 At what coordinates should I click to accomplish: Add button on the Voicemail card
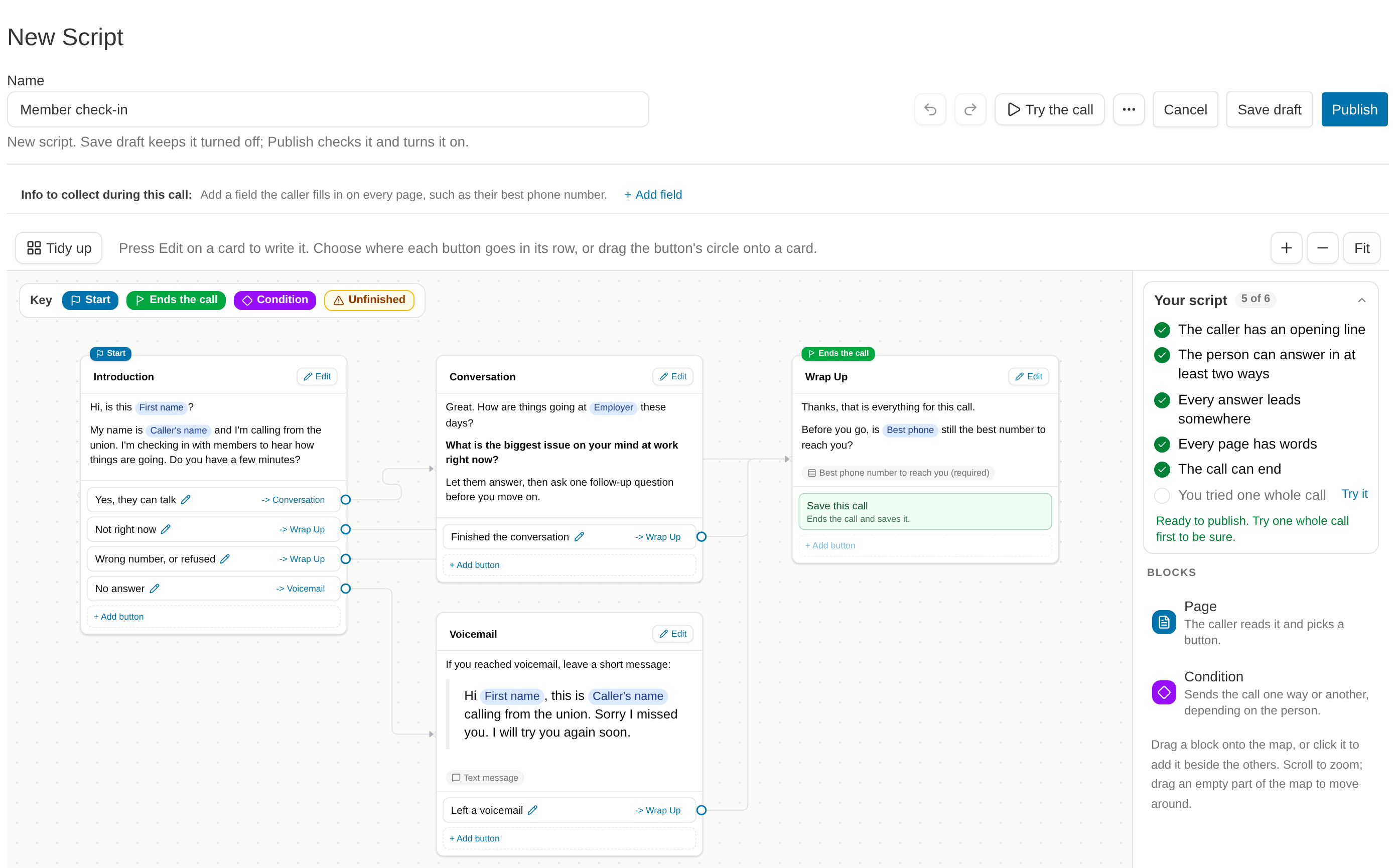tap(570, 838)
